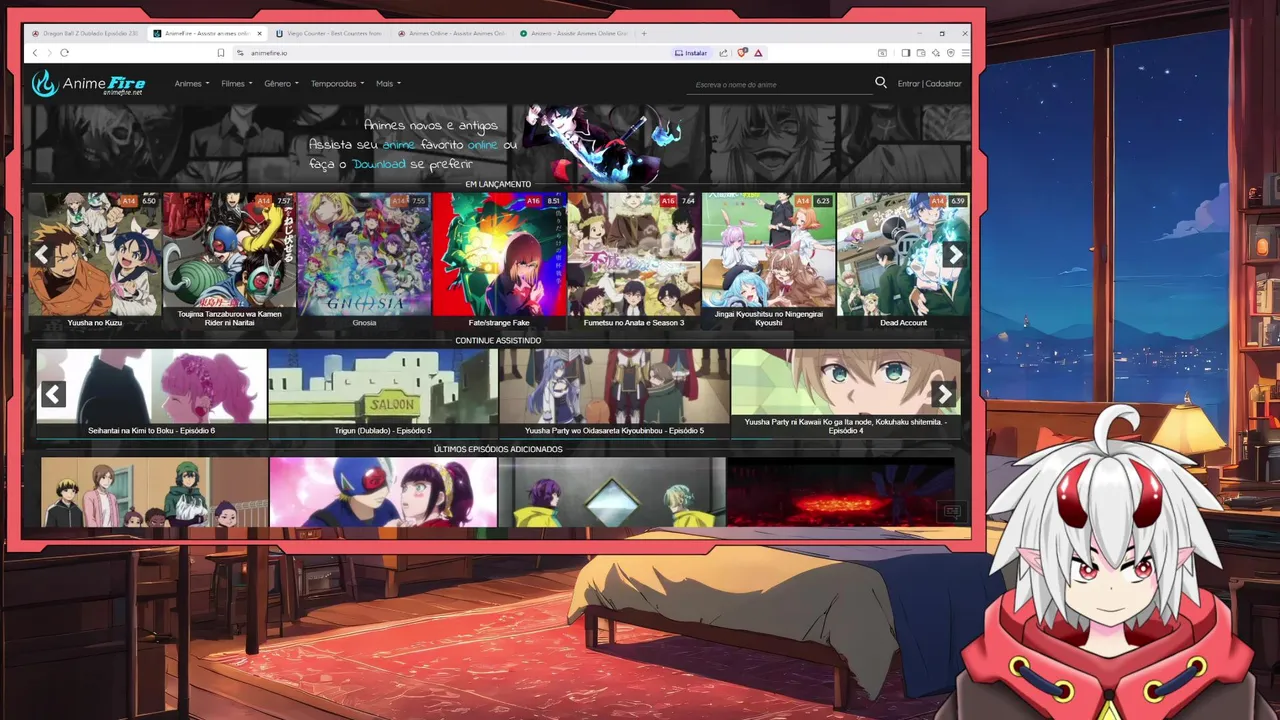Image resolution: width=1280 pixels, height=720 pixels.
Task: Open the Entrar | Cadastrar login link
Action: click(x=929, y=84)
